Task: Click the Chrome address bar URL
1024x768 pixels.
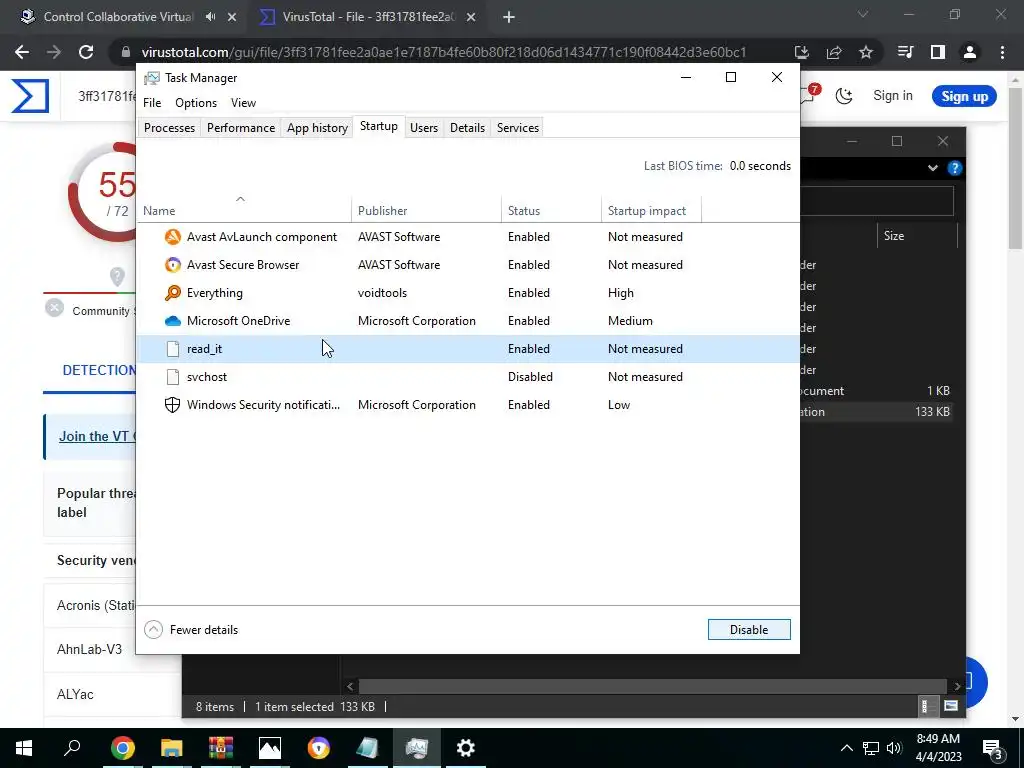Action: (x=443, y=52)
